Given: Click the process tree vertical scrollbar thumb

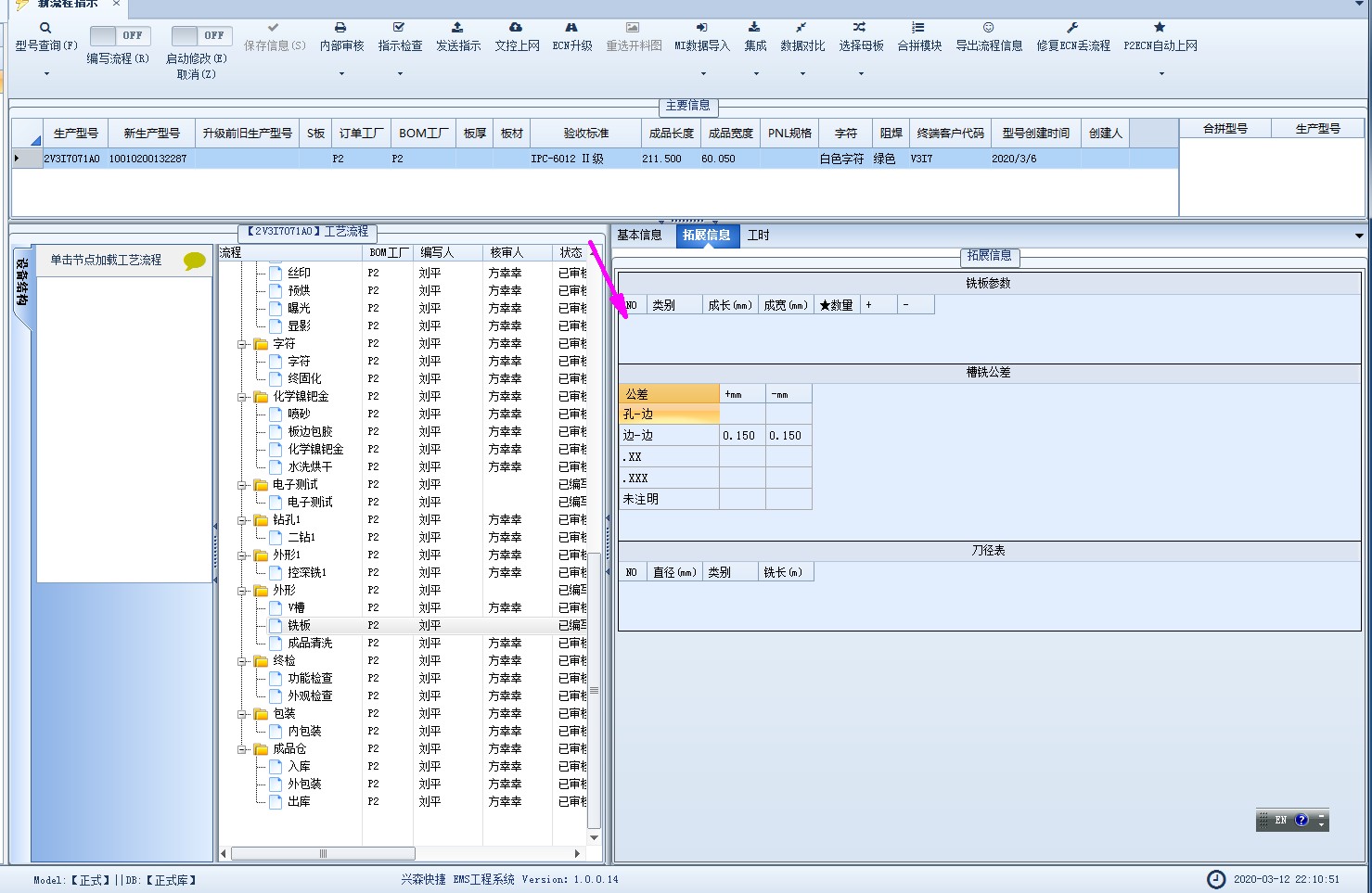Looking at the screenshot, I should point(595,690).
